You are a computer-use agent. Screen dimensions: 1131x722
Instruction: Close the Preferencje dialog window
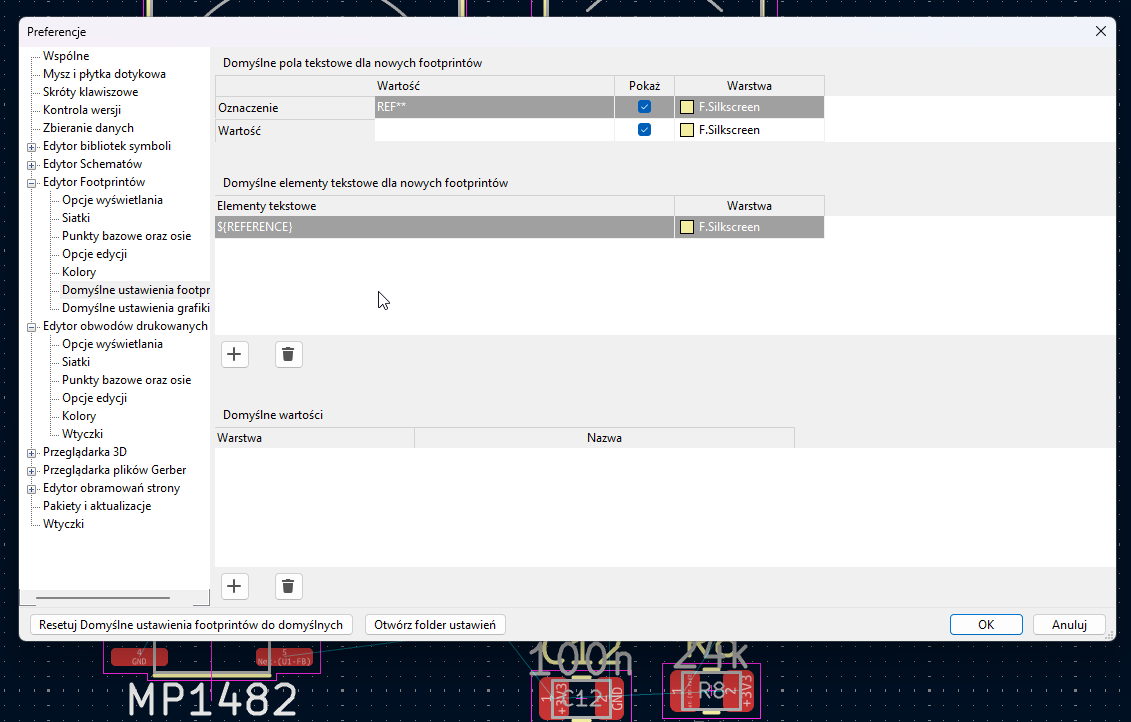tap(1101, 31)
